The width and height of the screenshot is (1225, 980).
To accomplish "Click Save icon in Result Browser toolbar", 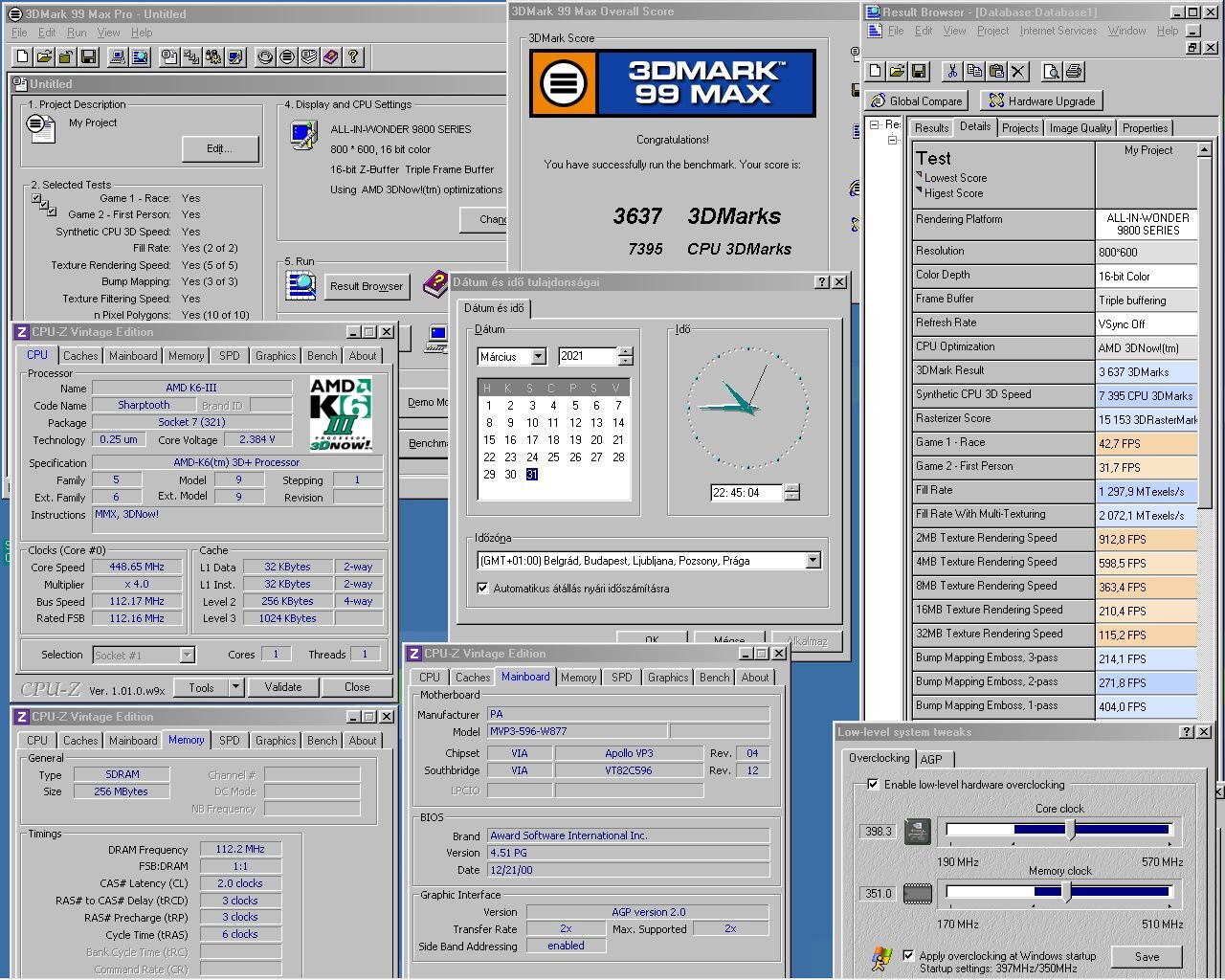I will pyautogui.click(x=919, y=71).
